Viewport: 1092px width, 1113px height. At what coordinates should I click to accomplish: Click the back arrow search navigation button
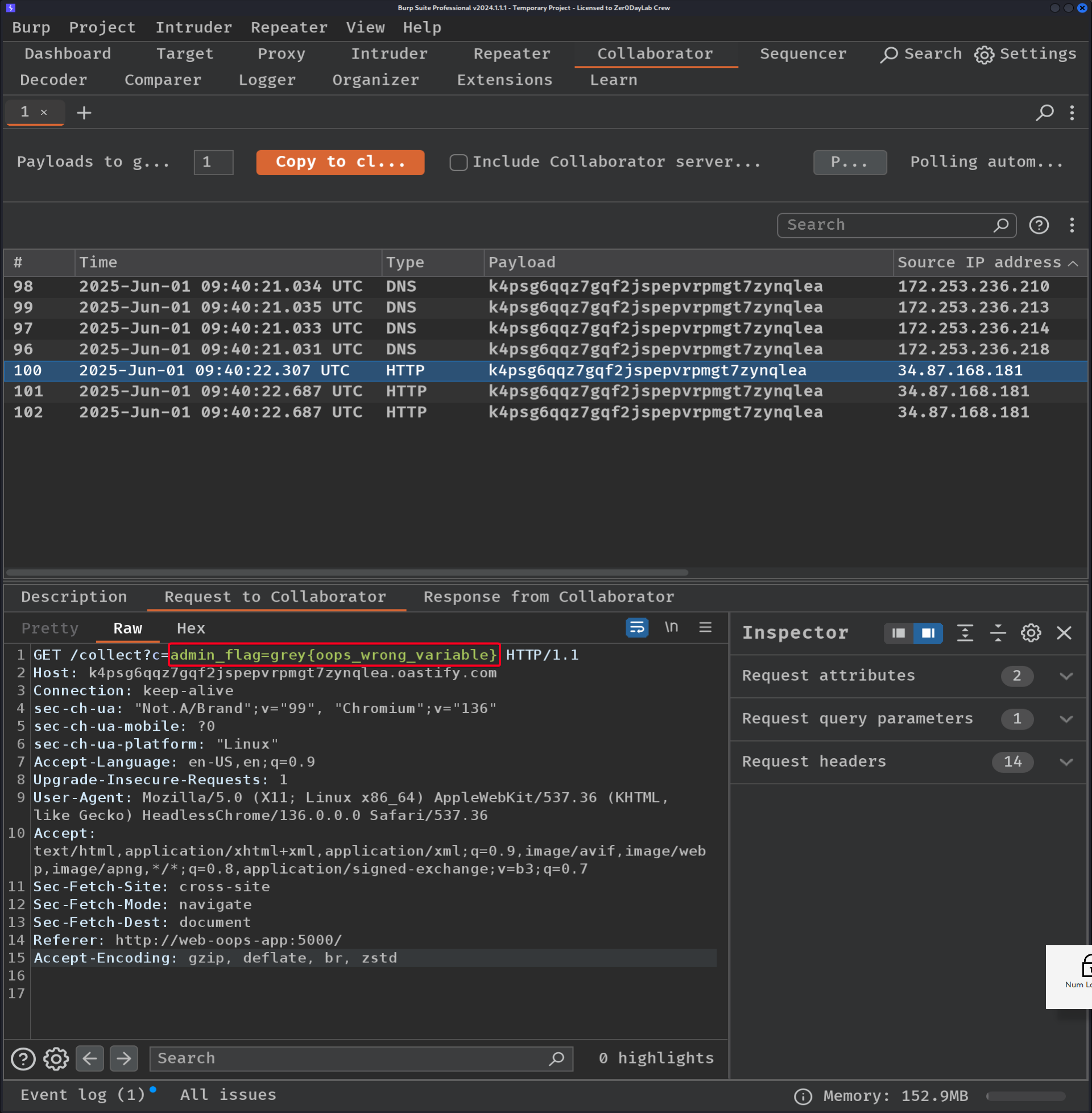point(90,1058)
